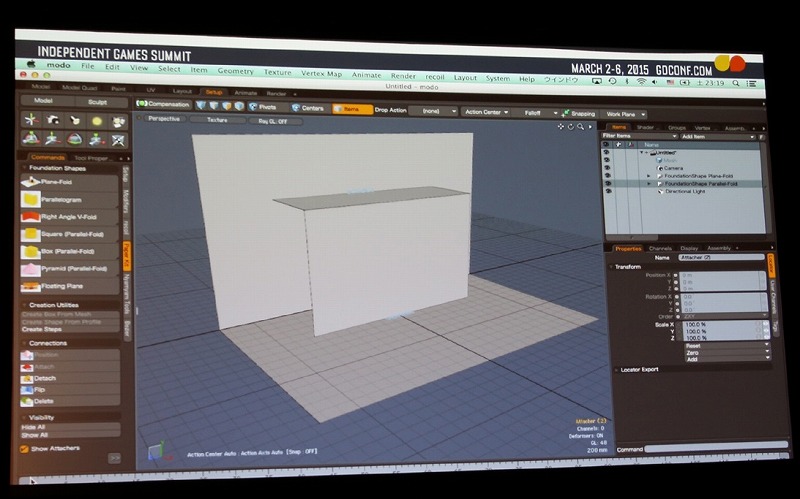
Task: Open the Drop Action (none) dropdown
Action: [433, 111]
